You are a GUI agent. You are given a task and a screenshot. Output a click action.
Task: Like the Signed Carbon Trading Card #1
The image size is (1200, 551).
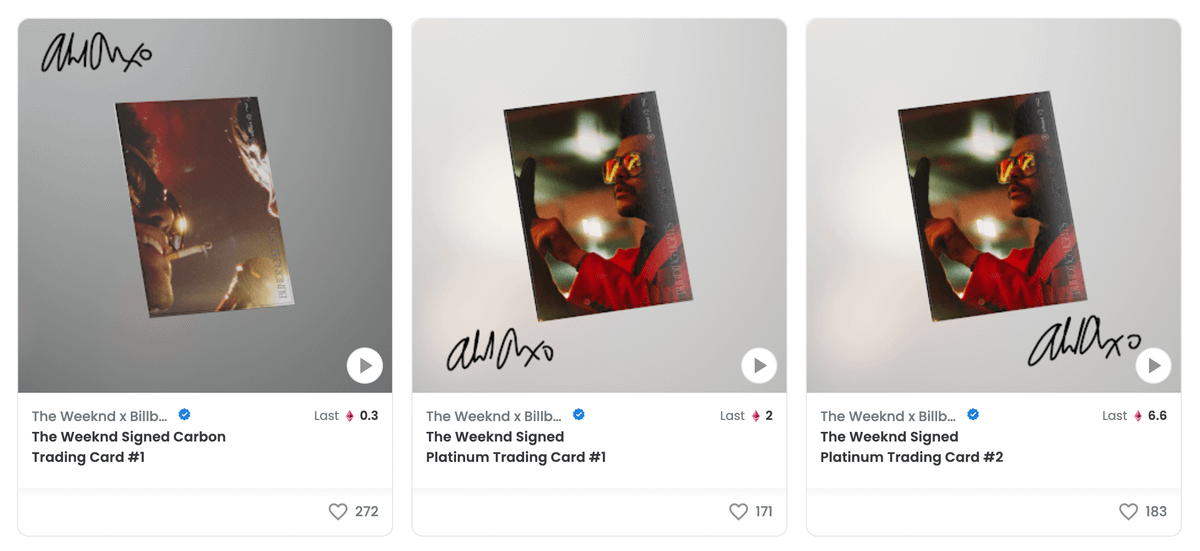coord(338,512)
